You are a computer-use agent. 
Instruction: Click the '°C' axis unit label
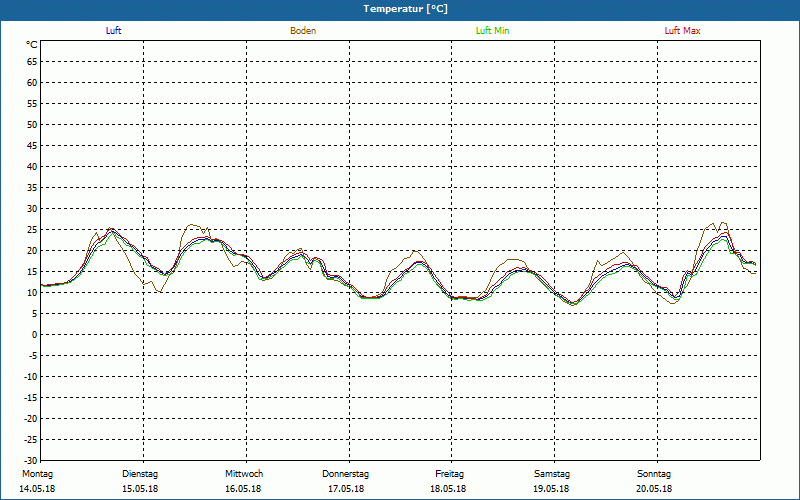(x=32, y=45)
